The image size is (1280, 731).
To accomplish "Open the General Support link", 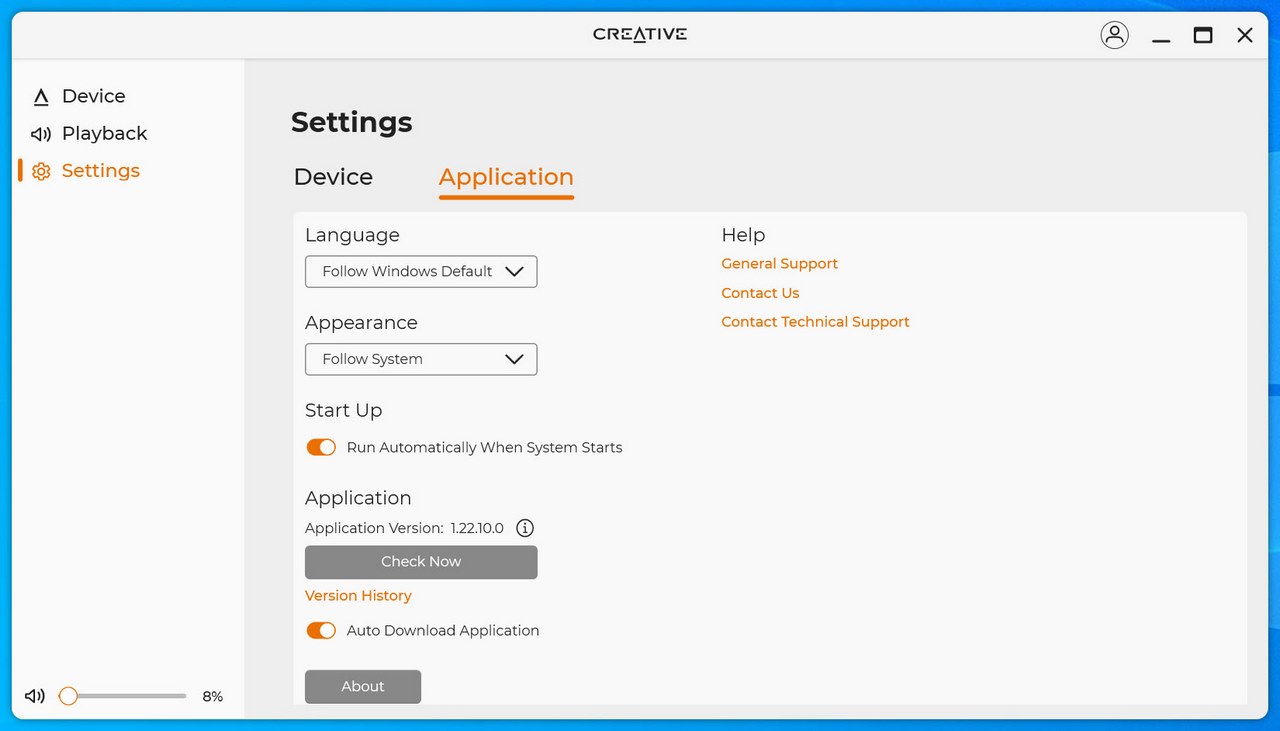I will pos(779,264).
